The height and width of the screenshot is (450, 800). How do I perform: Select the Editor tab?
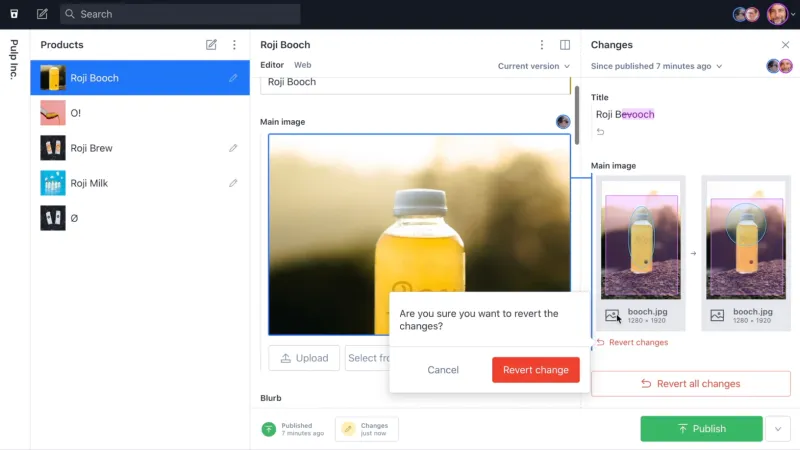(x=272, y=65)
